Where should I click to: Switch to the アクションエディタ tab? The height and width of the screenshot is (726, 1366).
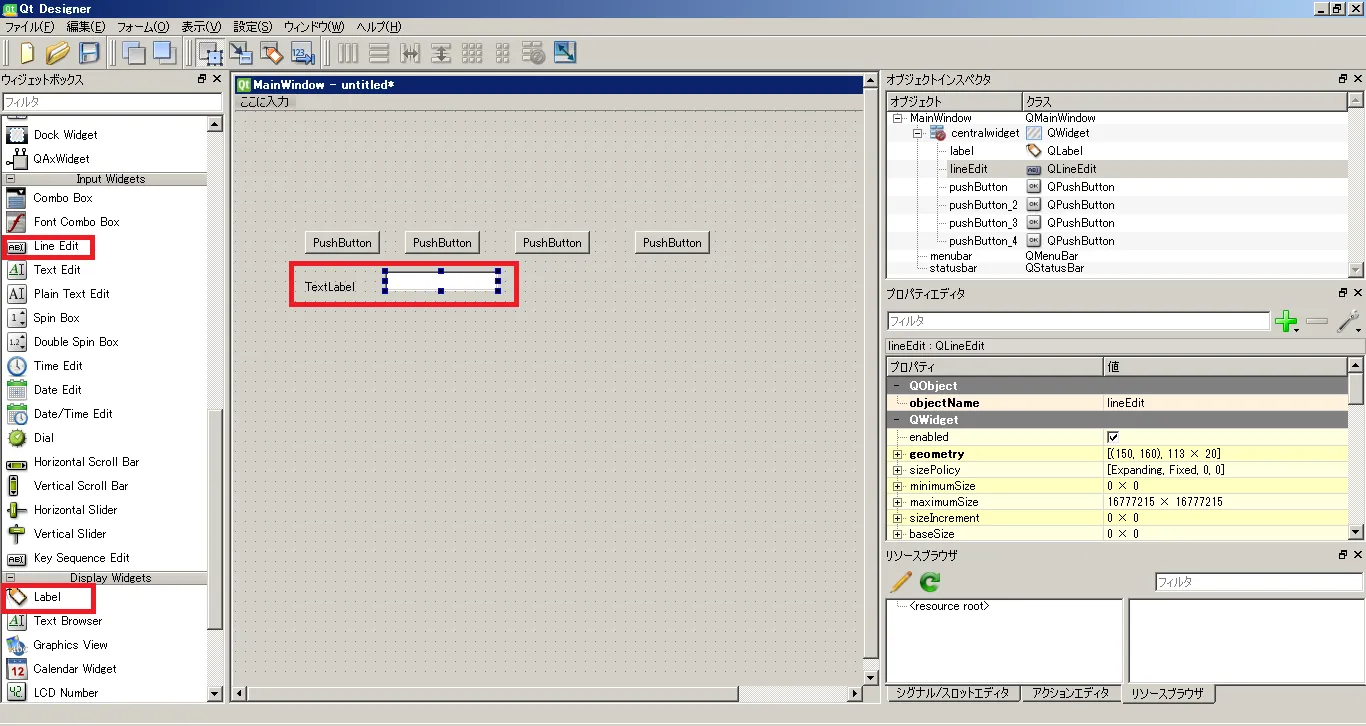point(1070,693)
